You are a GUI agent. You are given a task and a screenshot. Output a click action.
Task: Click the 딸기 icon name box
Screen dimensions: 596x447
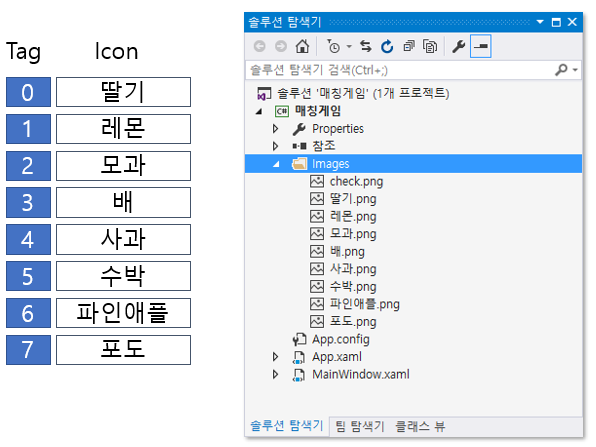click(x=124, y=92)
